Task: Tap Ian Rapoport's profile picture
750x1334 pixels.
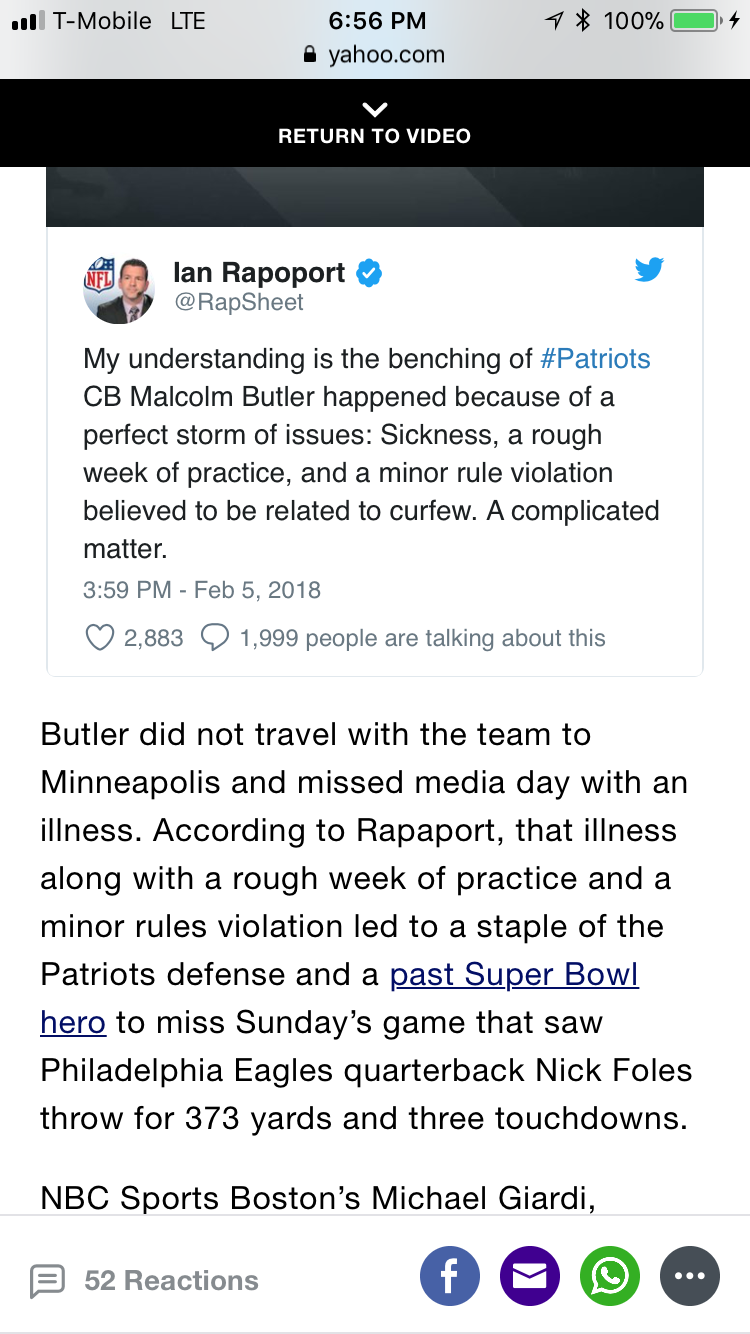Action: 119,288
